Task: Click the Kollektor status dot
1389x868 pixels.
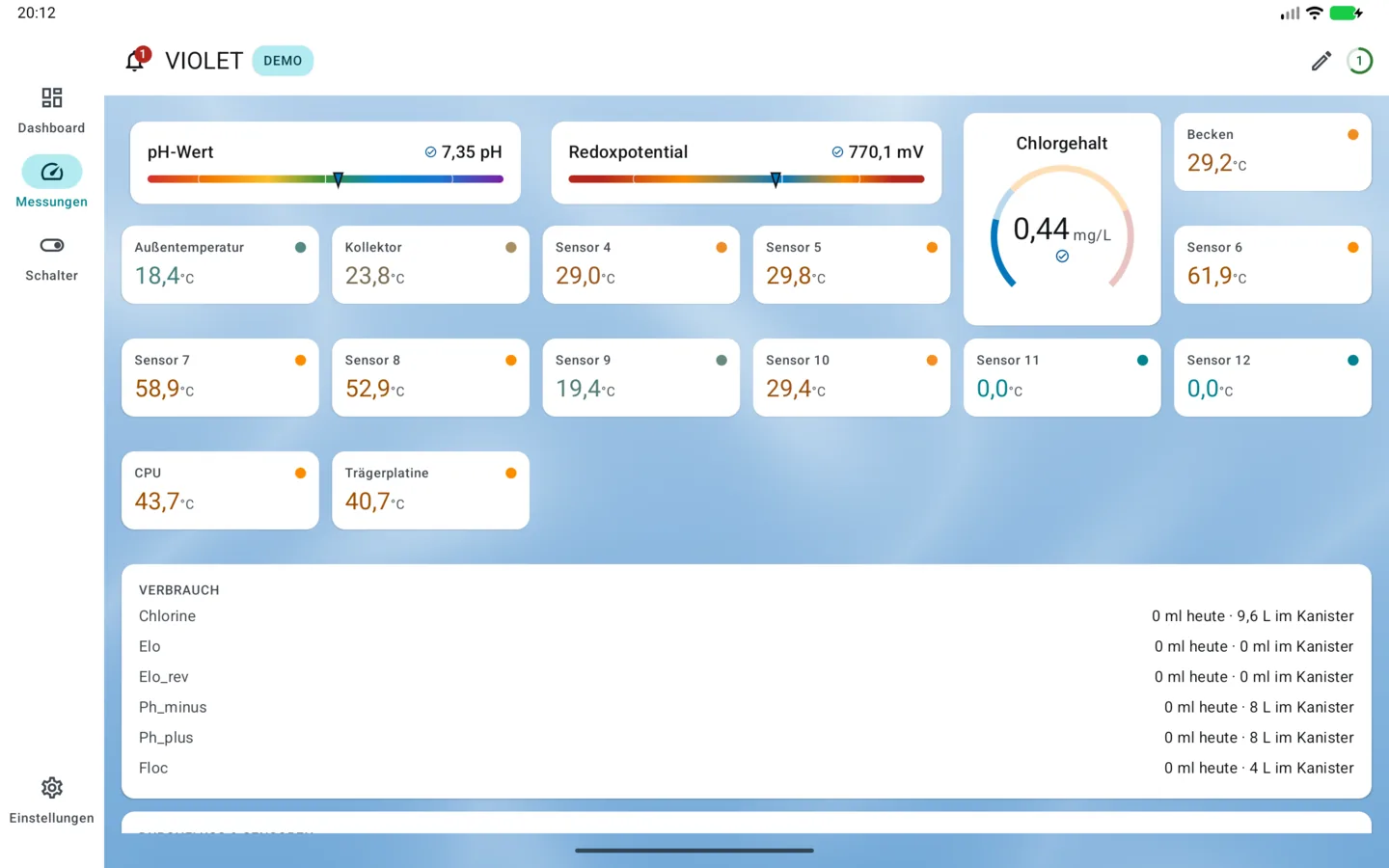Action: [511, 248]
